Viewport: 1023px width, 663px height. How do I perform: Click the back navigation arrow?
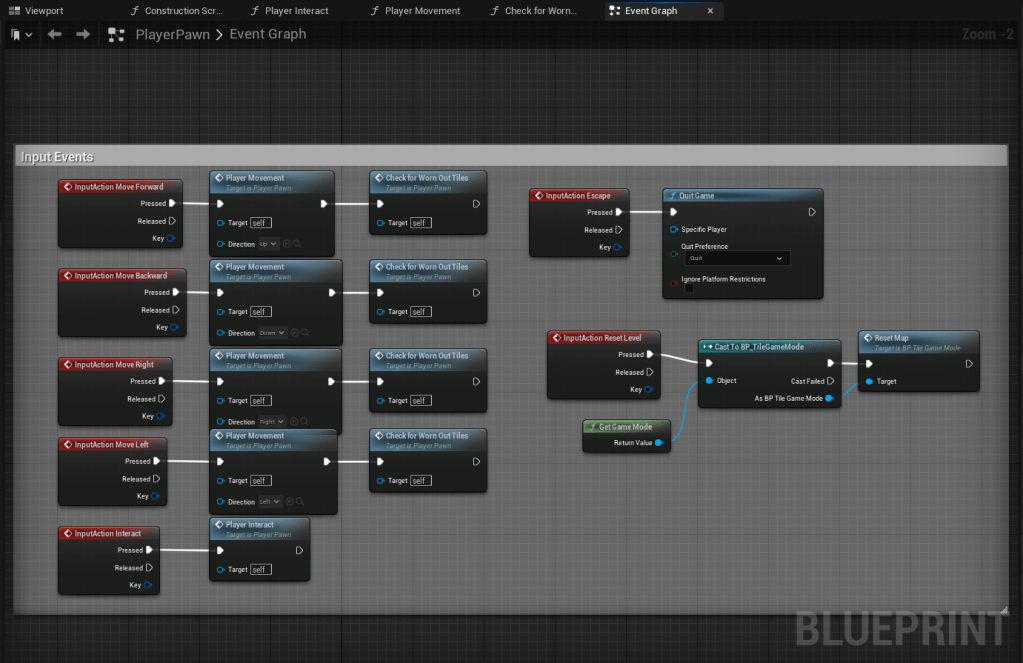(x=55, y=34)
